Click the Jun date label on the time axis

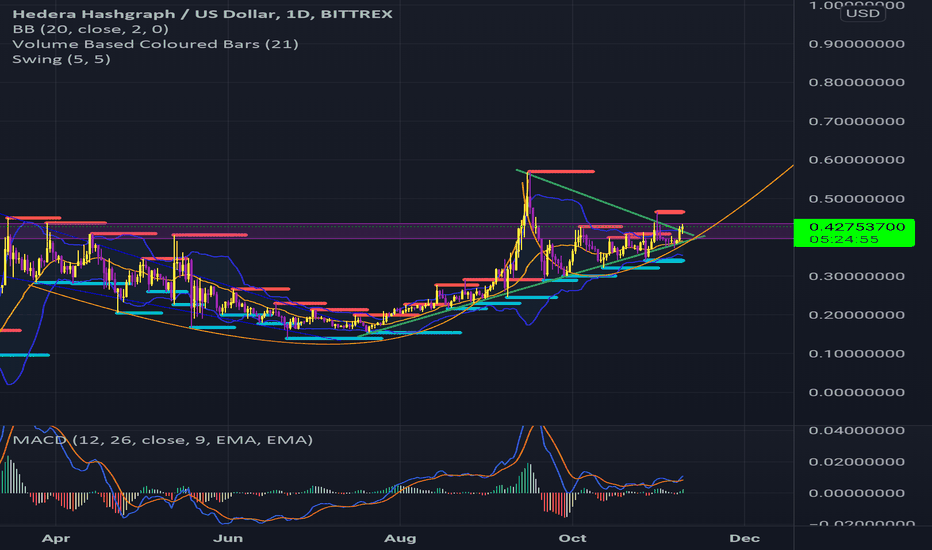228,538
